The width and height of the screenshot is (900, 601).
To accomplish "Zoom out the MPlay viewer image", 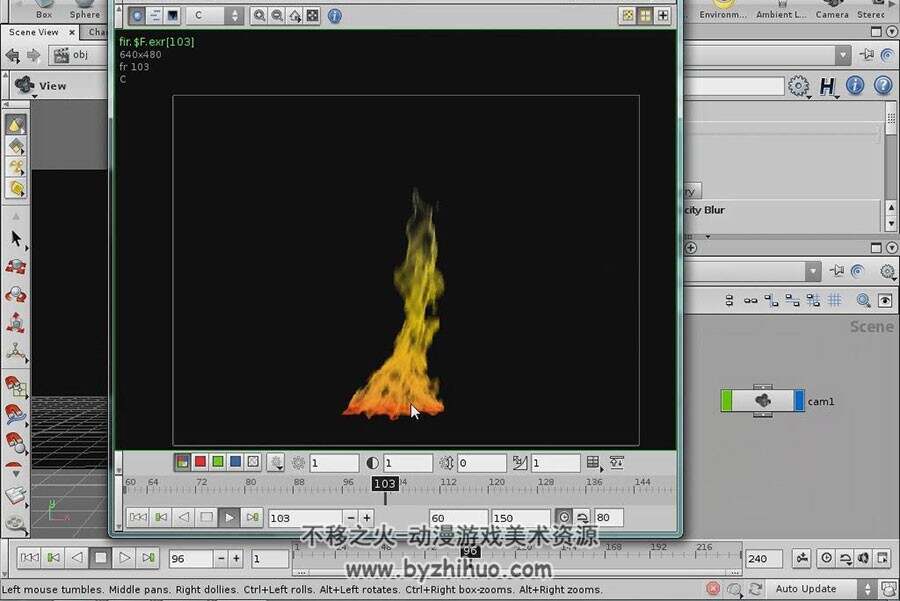I will [277, 15].
